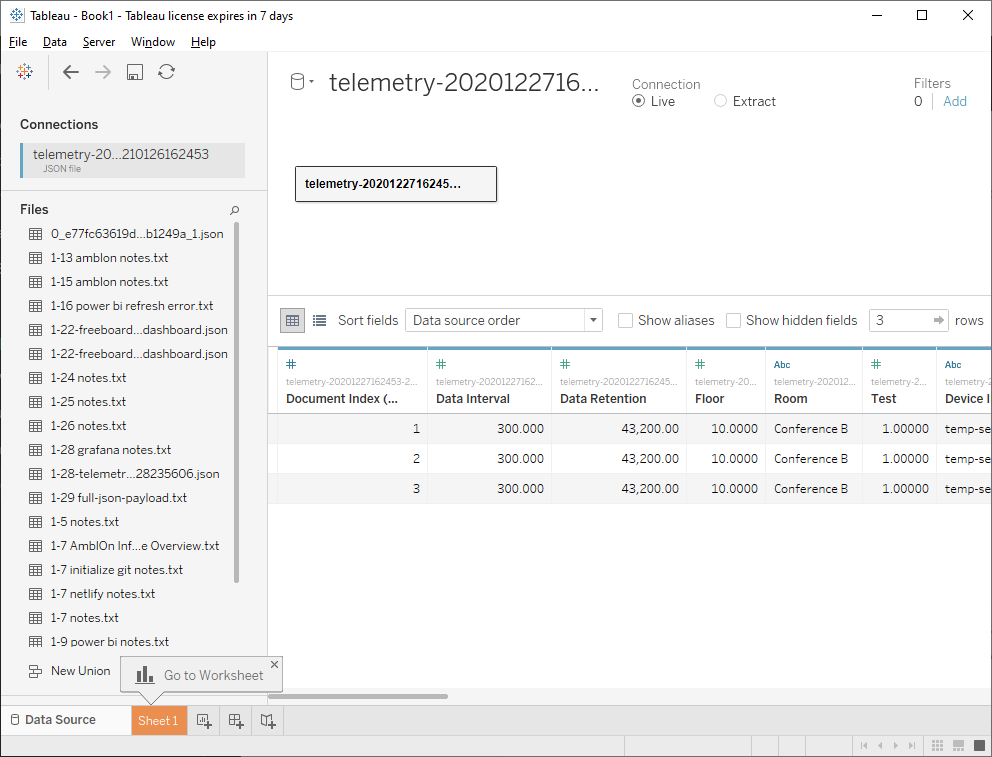992x757 pixels.
Task: Refresh the data source icon
Action: 166,71
